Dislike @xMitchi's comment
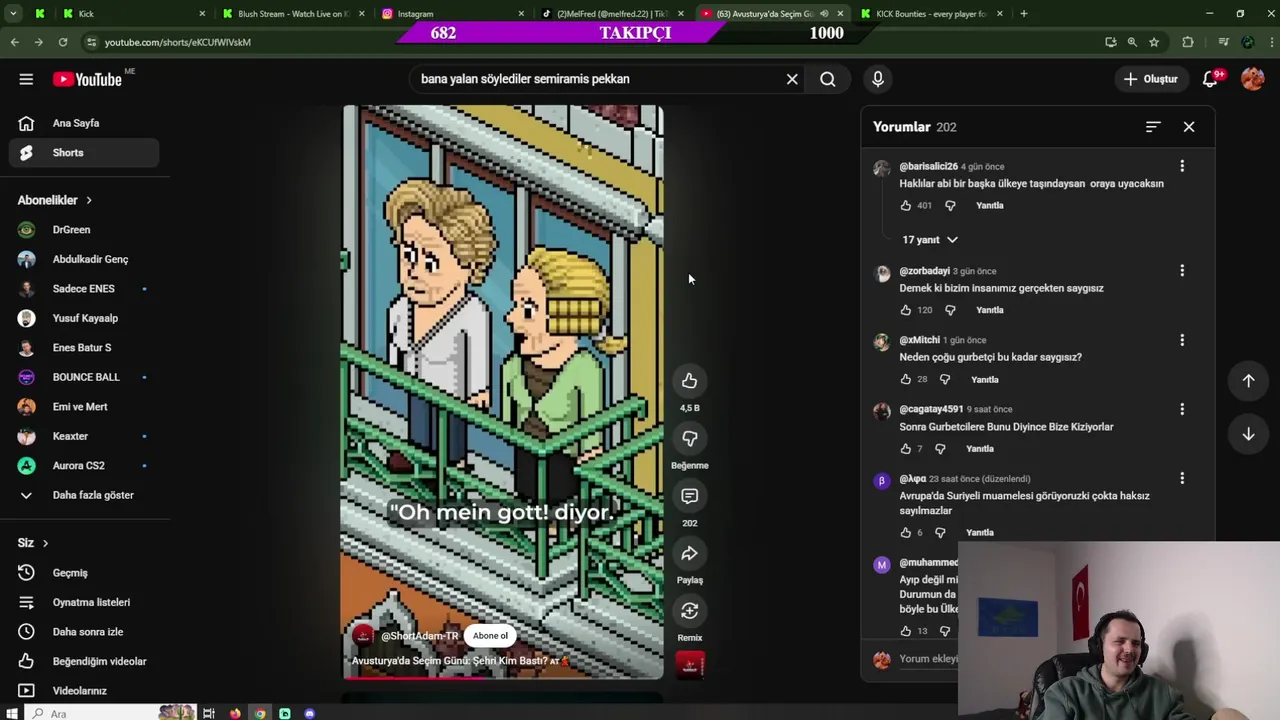Viewport: 1280px width, 720px height. click(945, 379)
